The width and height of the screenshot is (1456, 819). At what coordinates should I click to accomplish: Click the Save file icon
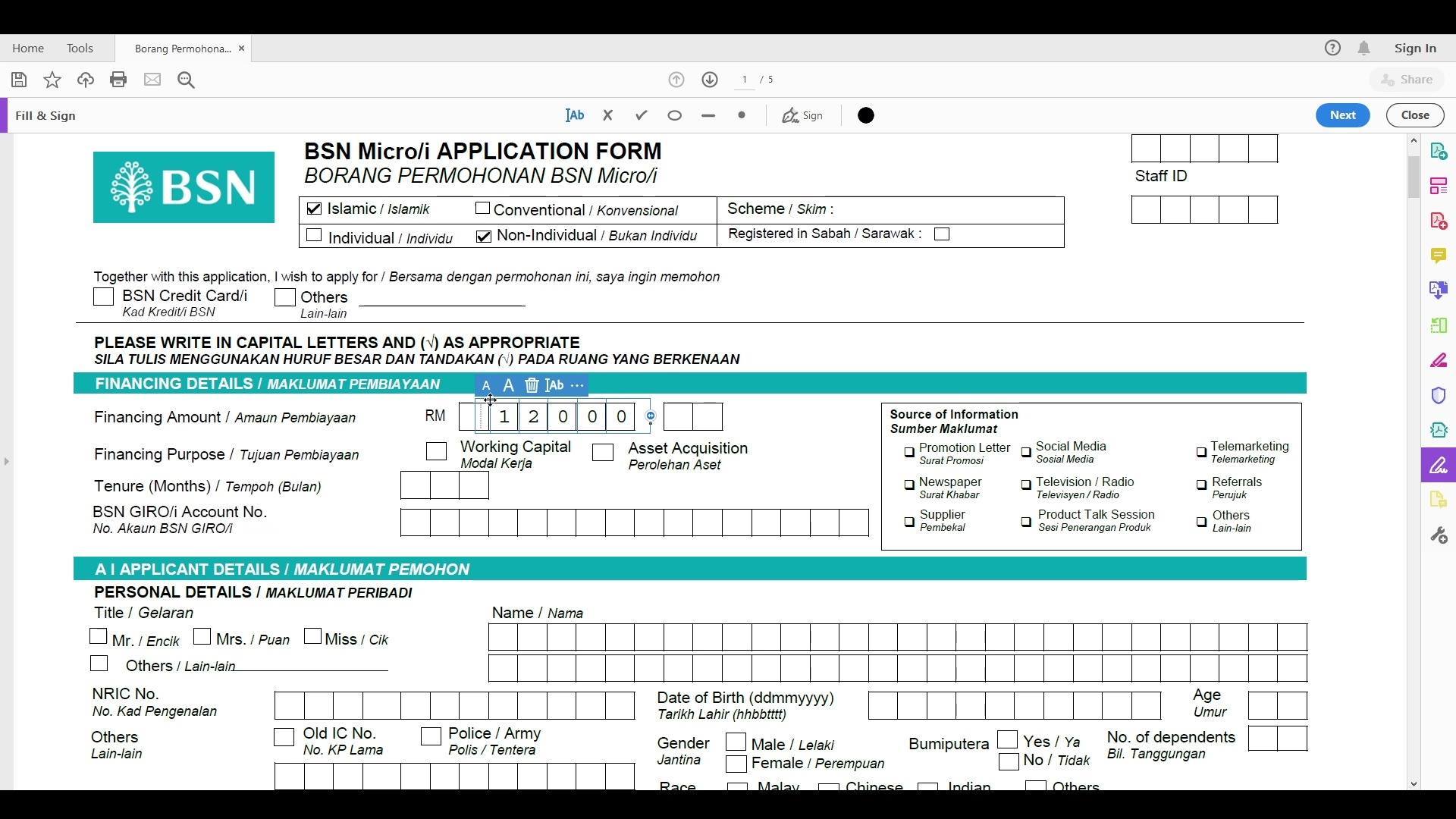[x=19, y=80]
